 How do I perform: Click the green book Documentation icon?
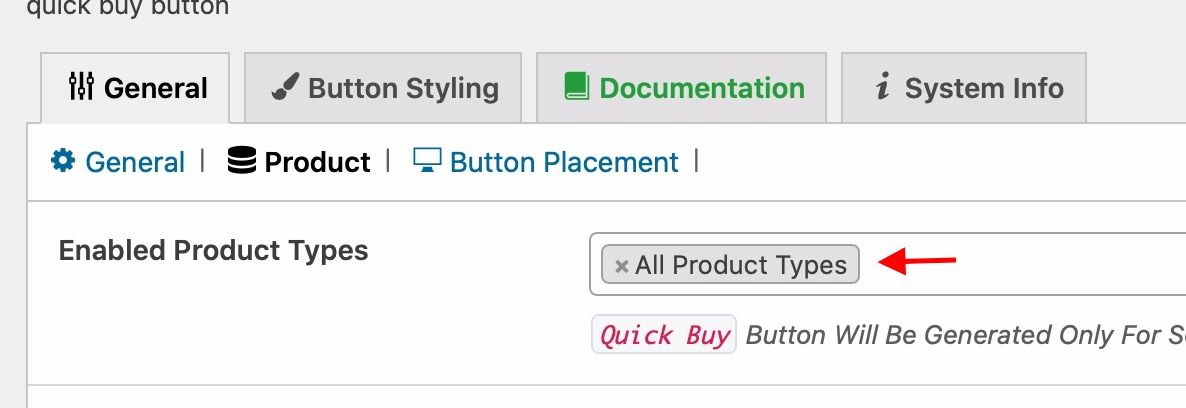576,86
